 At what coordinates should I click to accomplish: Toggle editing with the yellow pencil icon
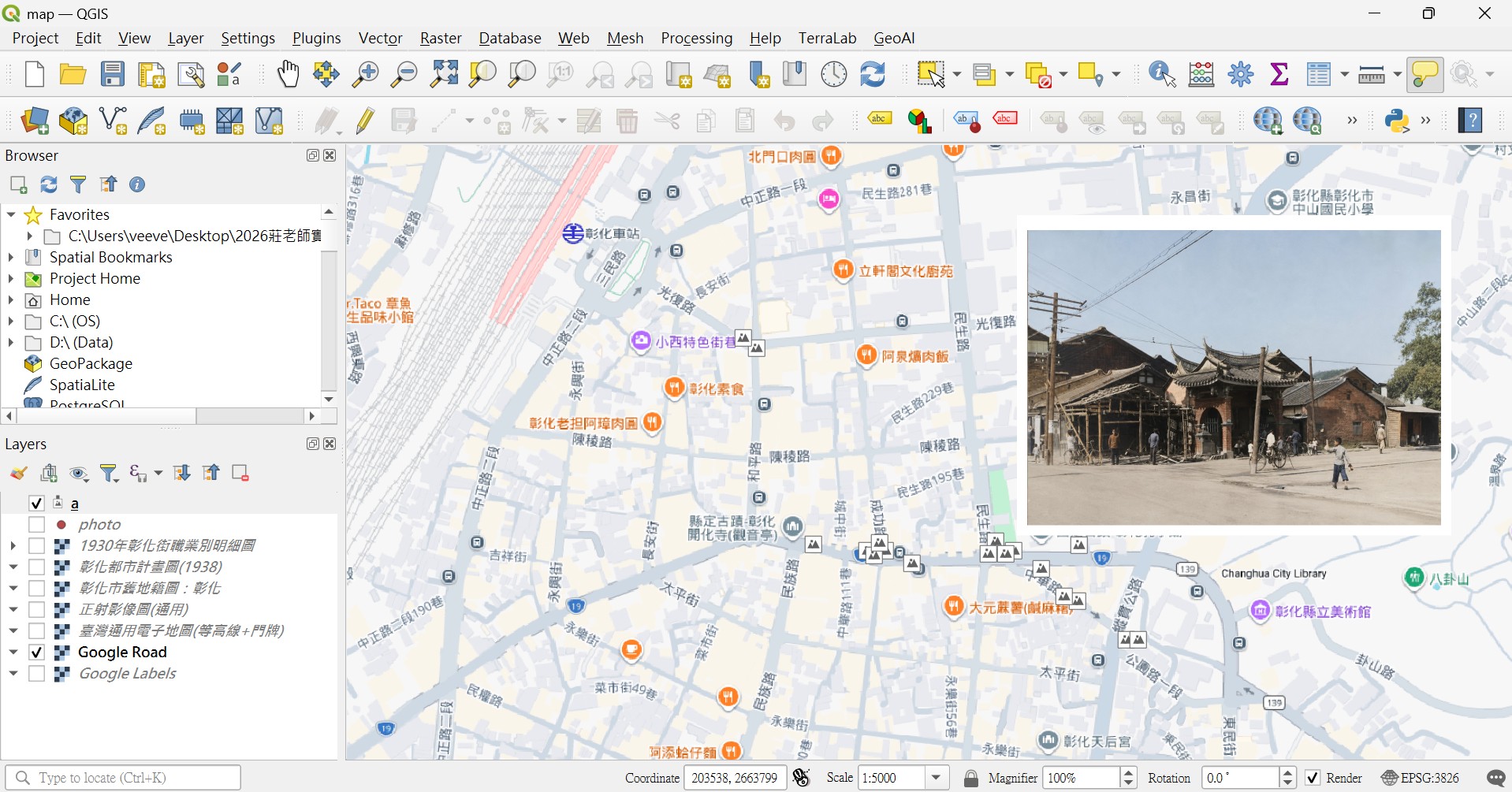coord(365,121)
